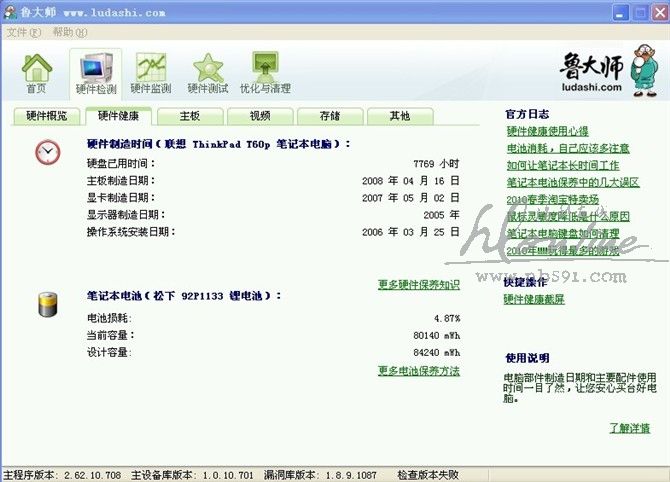This screenshot has height=482, width=670.
Task: Open the 鼠标灵敏度降低是什么原因 link
Action: click(568, 217)
